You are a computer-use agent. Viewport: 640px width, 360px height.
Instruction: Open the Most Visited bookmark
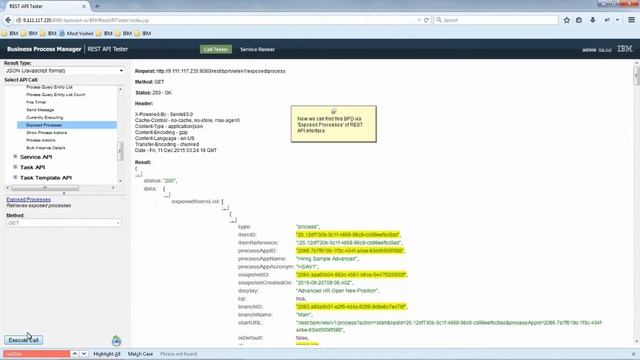tap(76, 33)
